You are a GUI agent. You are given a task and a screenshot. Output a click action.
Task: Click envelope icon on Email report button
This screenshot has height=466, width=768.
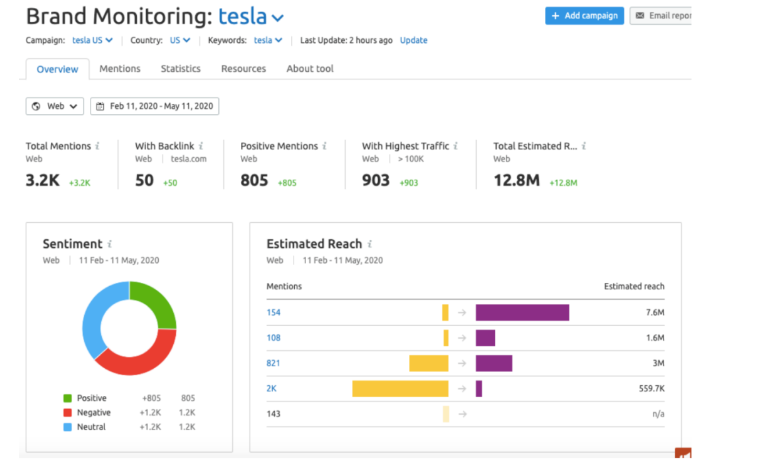point(640,16)
